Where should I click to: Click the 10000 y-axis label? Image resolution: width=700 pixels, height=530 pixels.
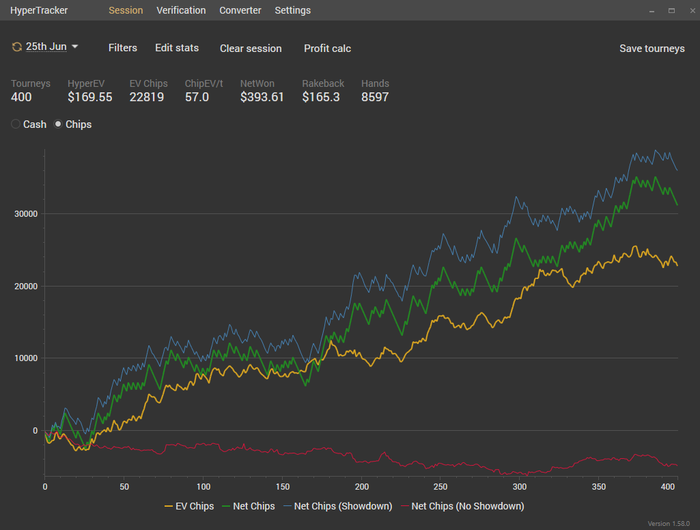pyautogui.click(x=26, y=358)
